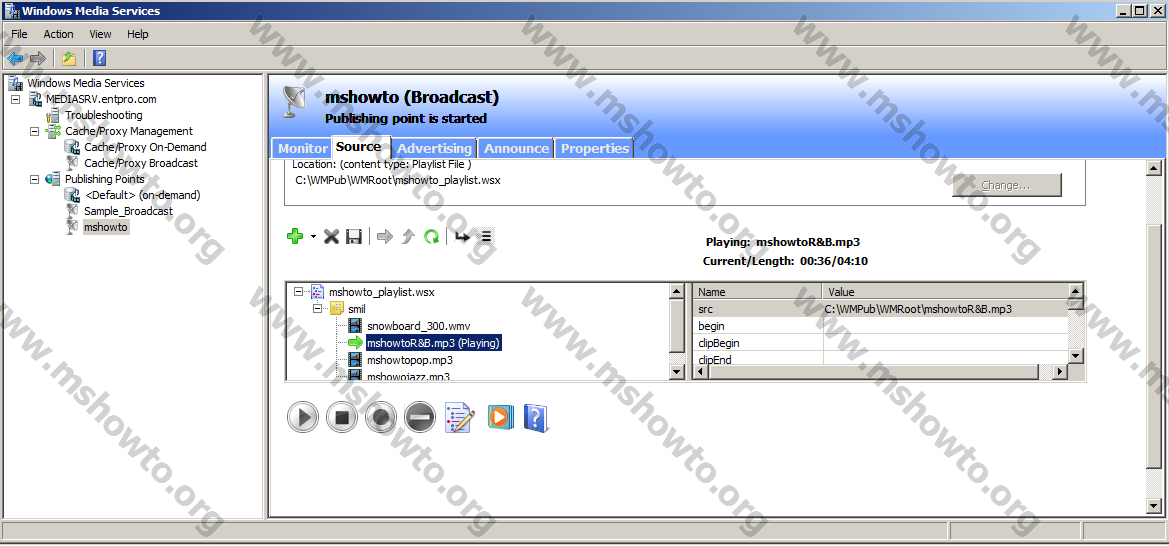Image resolution: width=1169 pixels, height=546 pixels.
Task: Collapse the MEDIASRV.entpro.com server node
Action: pyautogui.click(x=16, y=99)
